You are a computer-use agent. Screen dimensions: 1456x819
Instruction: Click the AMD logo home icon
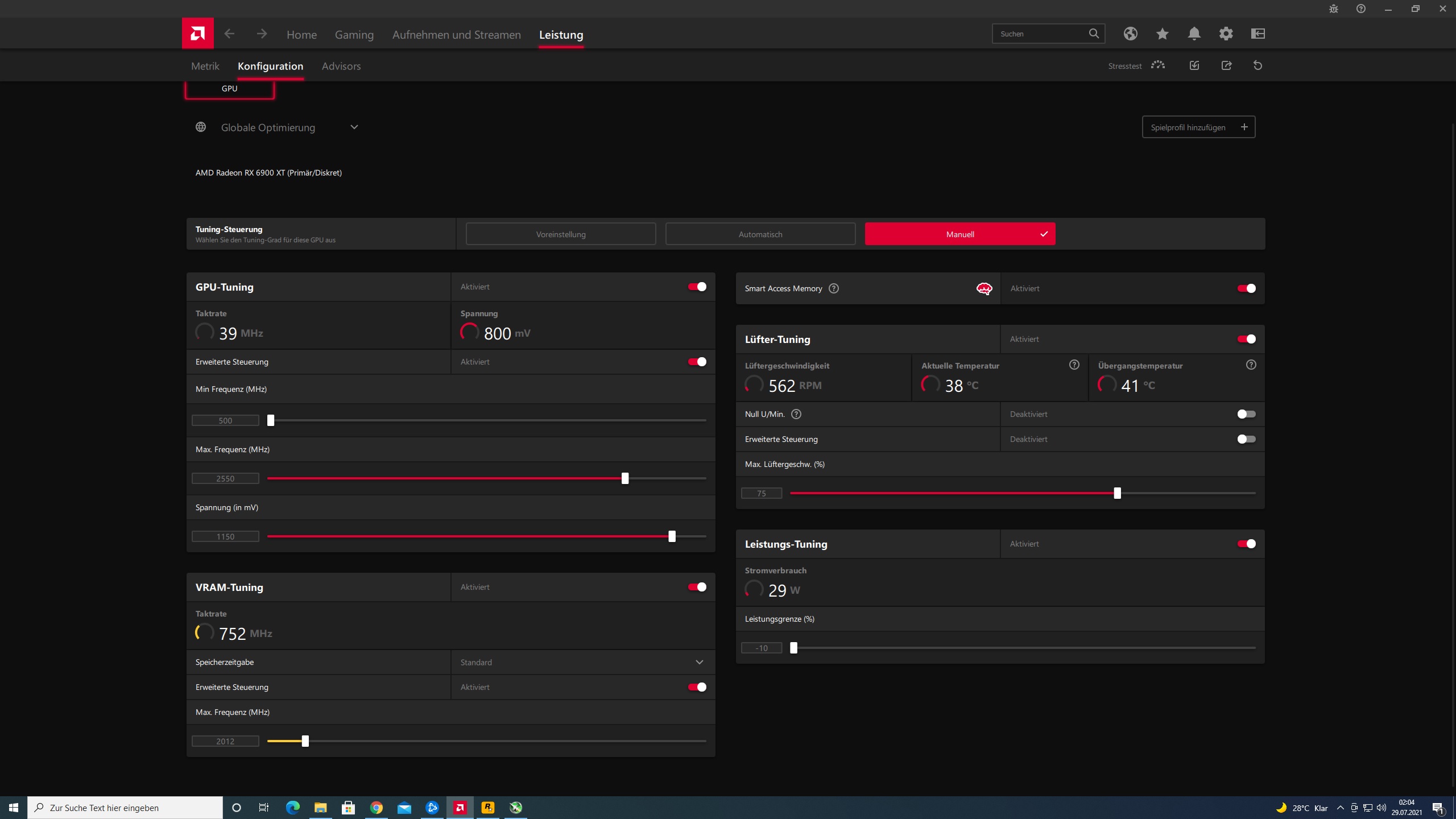click(x=197, y=34)
